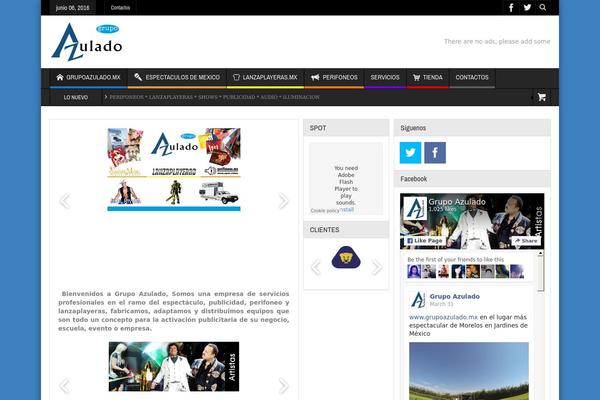Viewport: 600px width, 400px height.
Task: Click the Twitter button under Síguenos
Action: (x=410, y=153)
